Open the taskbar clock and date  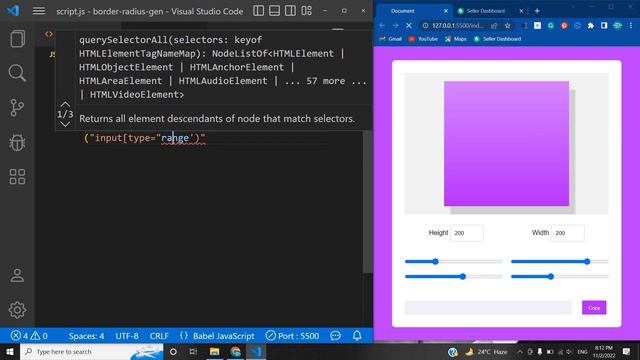click(604, 351)
